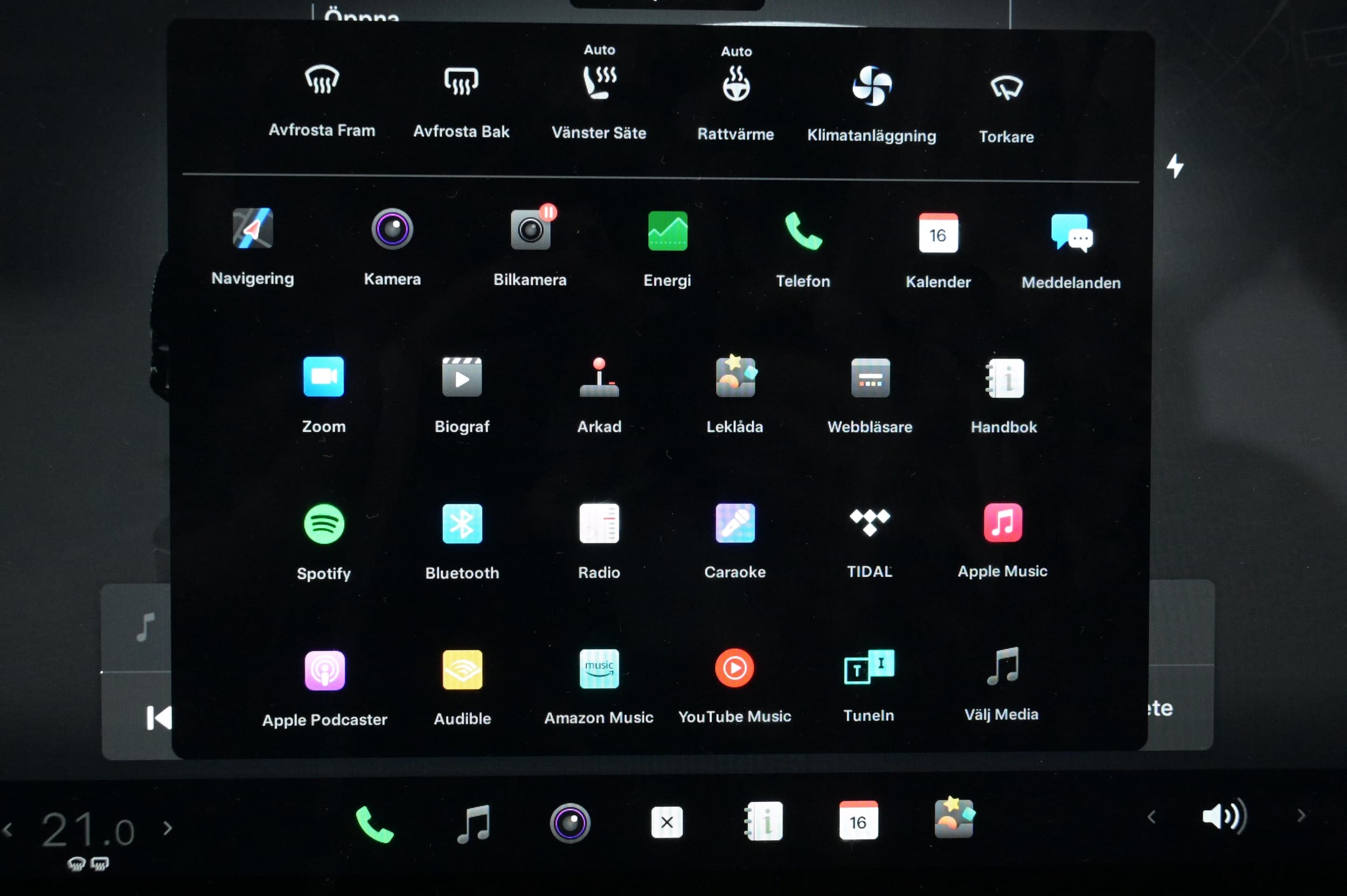Open the Kalender app in grid
The width and height of the screenshot is (1347, 896).
click(x=939, y=233)
